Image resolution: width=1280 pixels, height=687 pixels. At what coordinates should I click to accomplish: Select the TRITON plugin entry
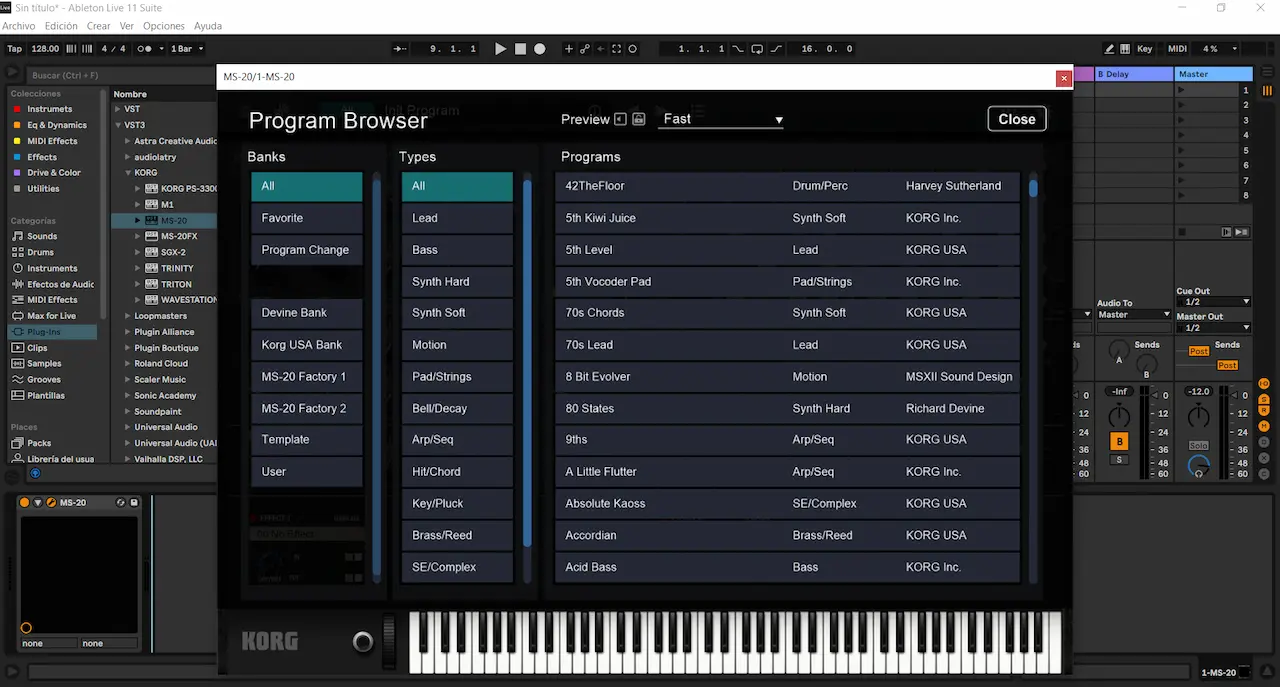pos(176,284)
